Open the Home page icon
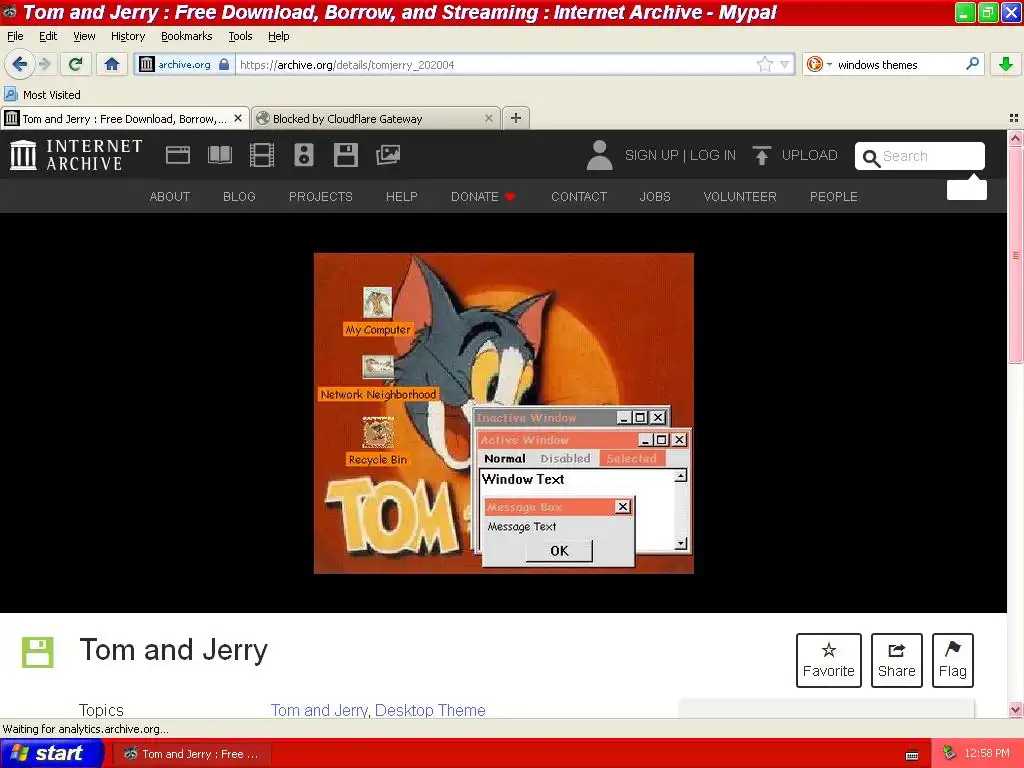1024x768 pixels. pyautogui.click(x=112, y=64)
